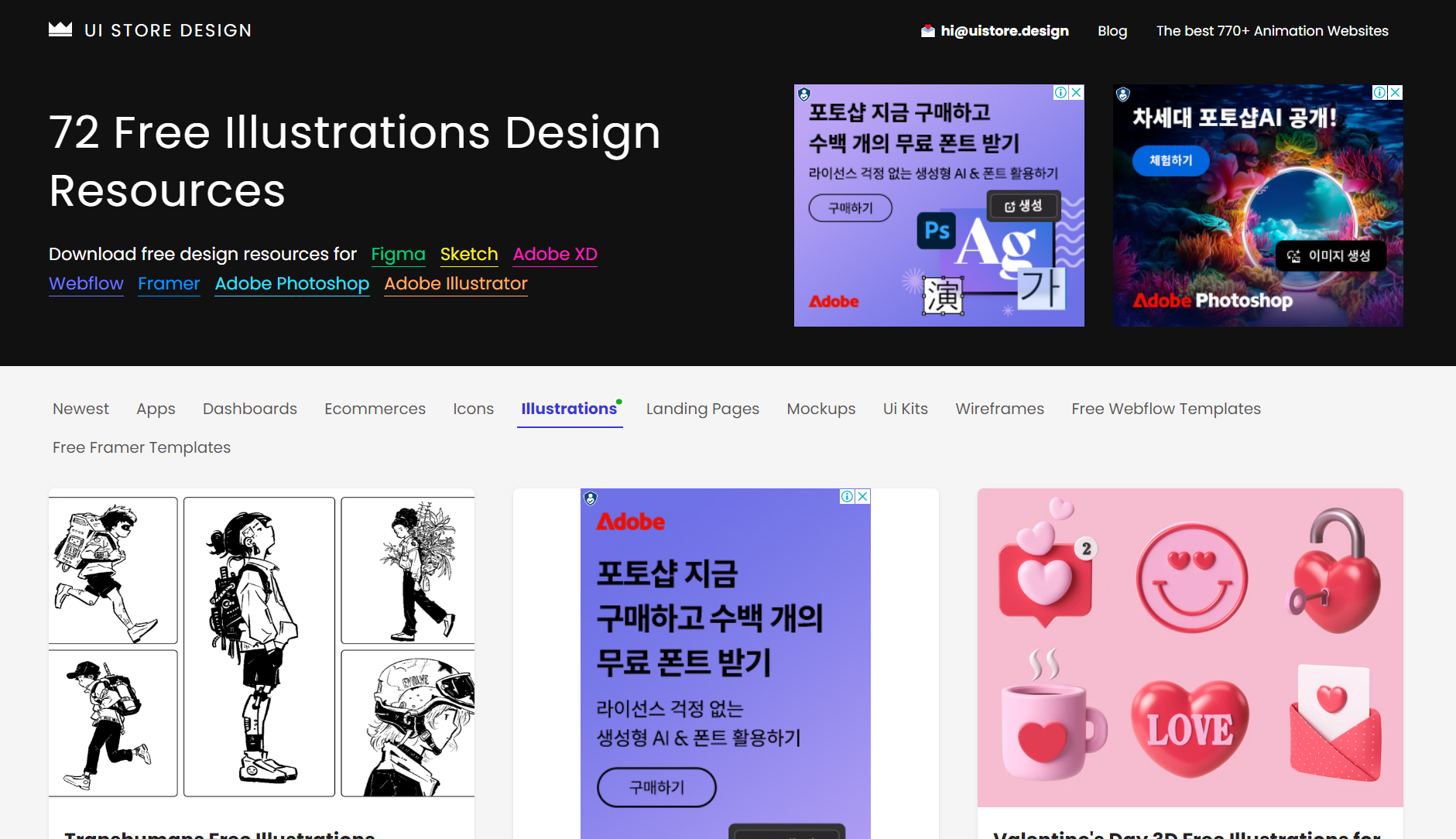Filter resources by Adobe Illustrator
Image resolution: width=1456 pixels, height=839 pixels.
pos(456,284)
